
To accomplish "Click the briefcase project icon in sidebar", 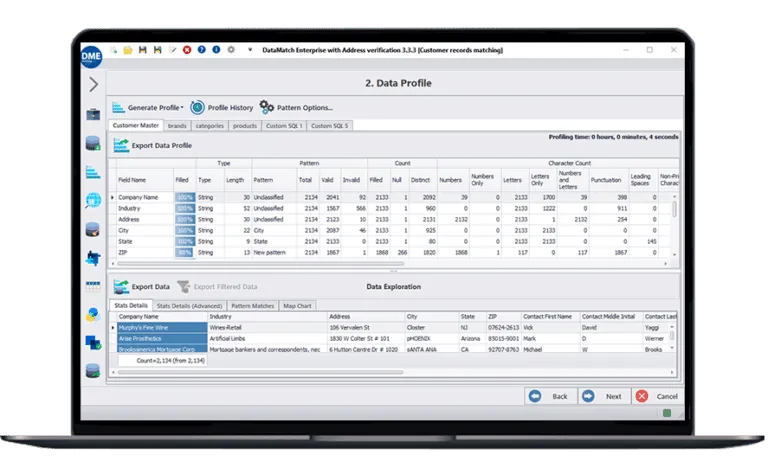I will coord(93,114).
